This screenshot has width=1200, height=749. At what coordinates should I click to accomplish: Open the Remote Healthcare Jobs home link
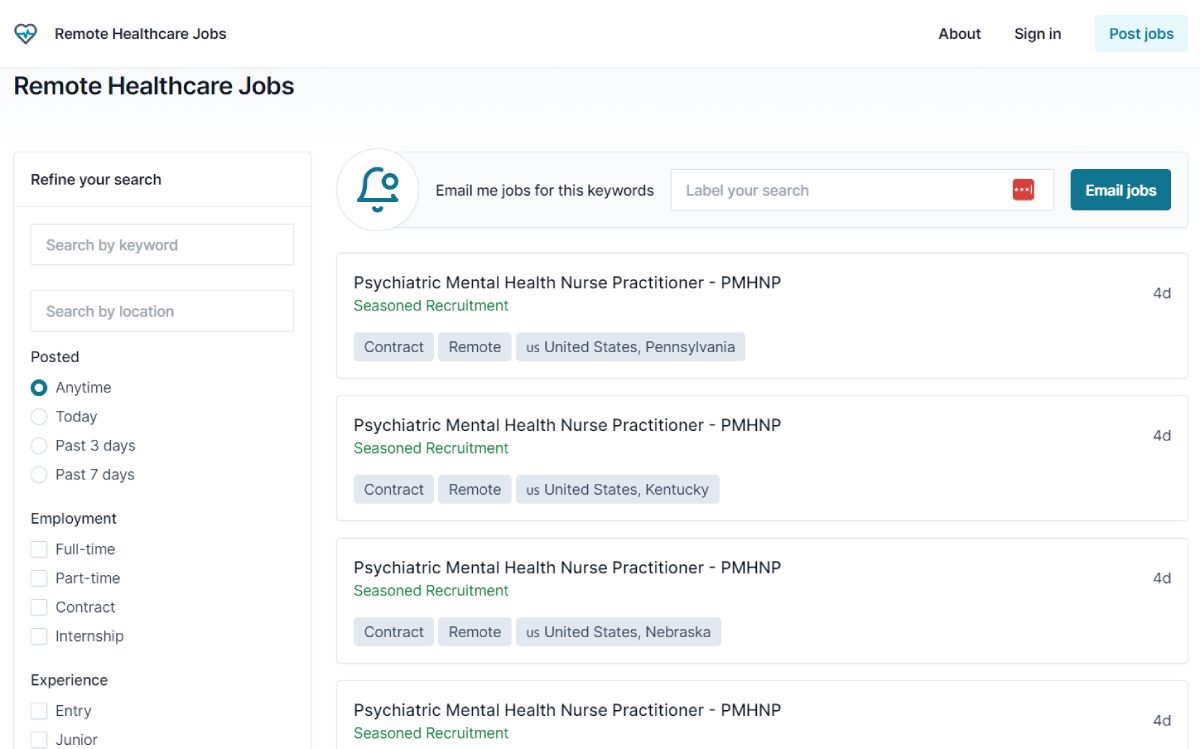tap(140, 34)
